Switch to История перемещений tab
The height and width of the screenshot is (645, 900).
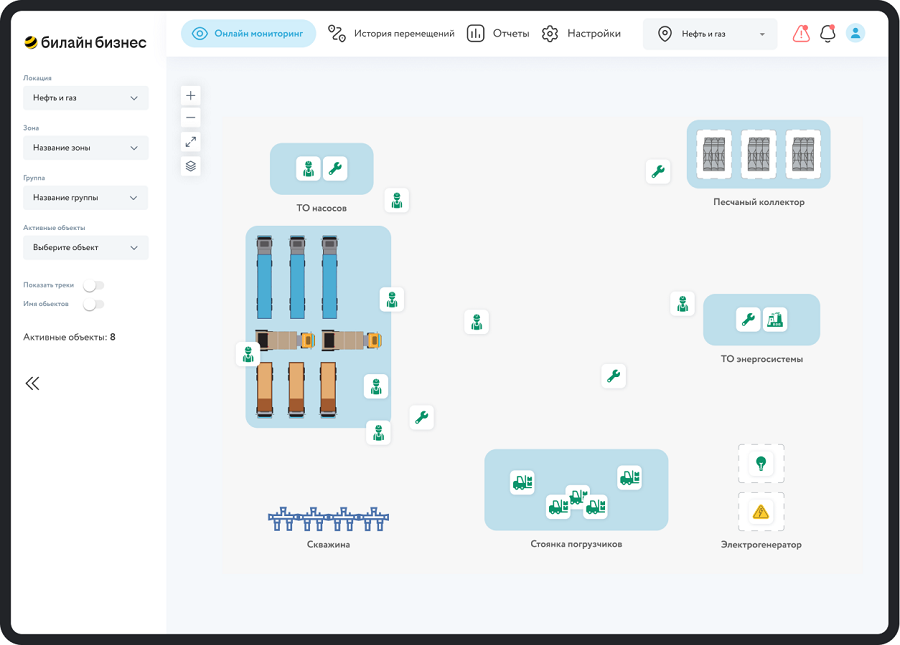392,34
